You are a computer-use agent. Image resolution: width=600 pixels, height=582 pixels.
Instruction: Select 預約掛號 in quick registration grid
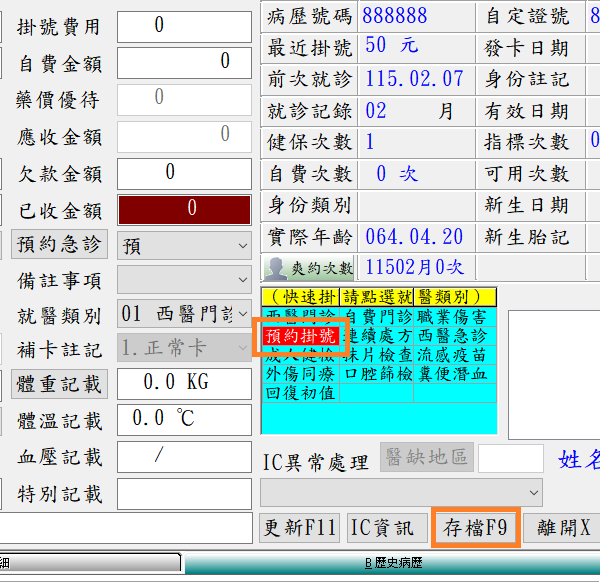pyautogui.click(x=301, y=336)
